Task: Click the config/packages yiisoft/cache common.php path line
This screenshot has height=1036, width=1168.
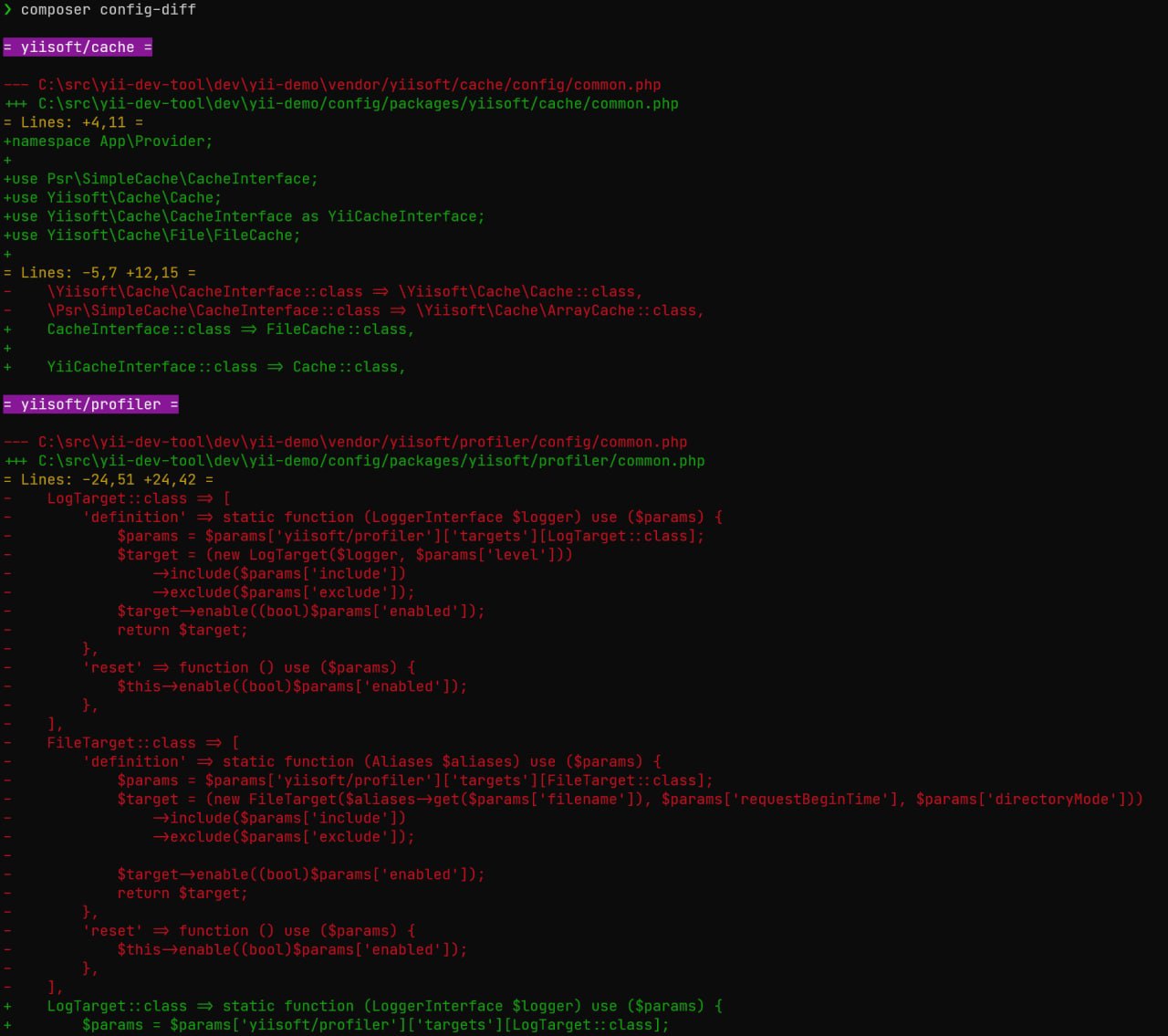Action: click(341, 103)
